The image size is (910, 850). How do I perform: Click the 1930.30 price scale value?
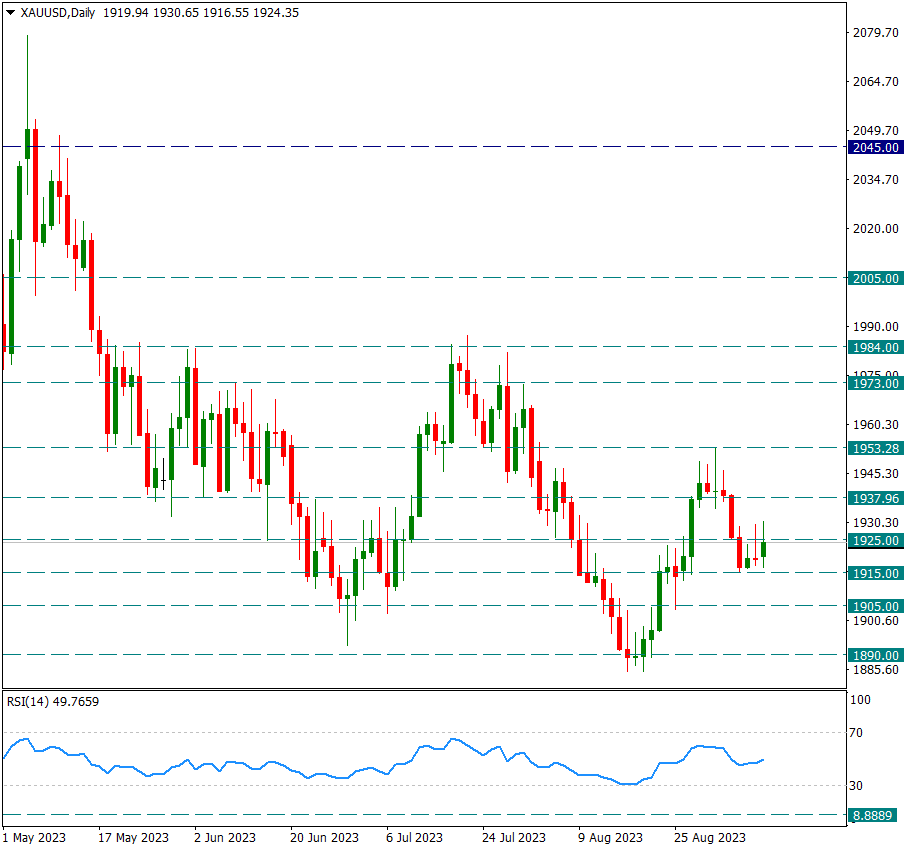875,523
